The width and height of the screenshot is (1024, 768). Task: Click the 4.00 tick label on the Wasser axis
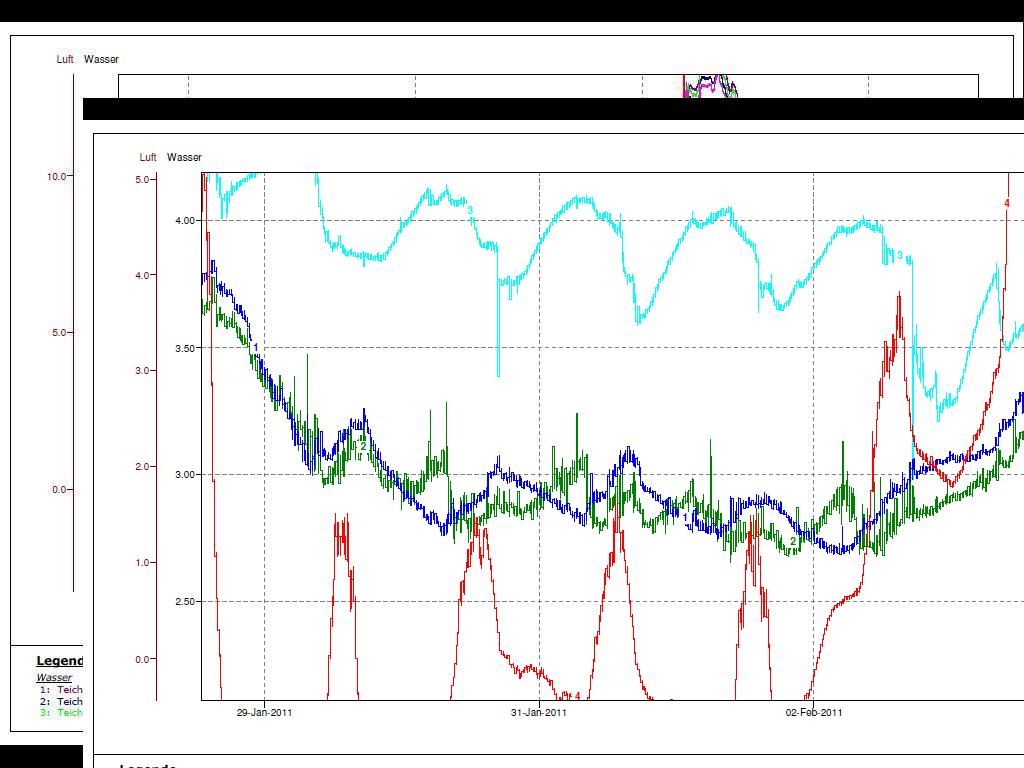[185, 221]
